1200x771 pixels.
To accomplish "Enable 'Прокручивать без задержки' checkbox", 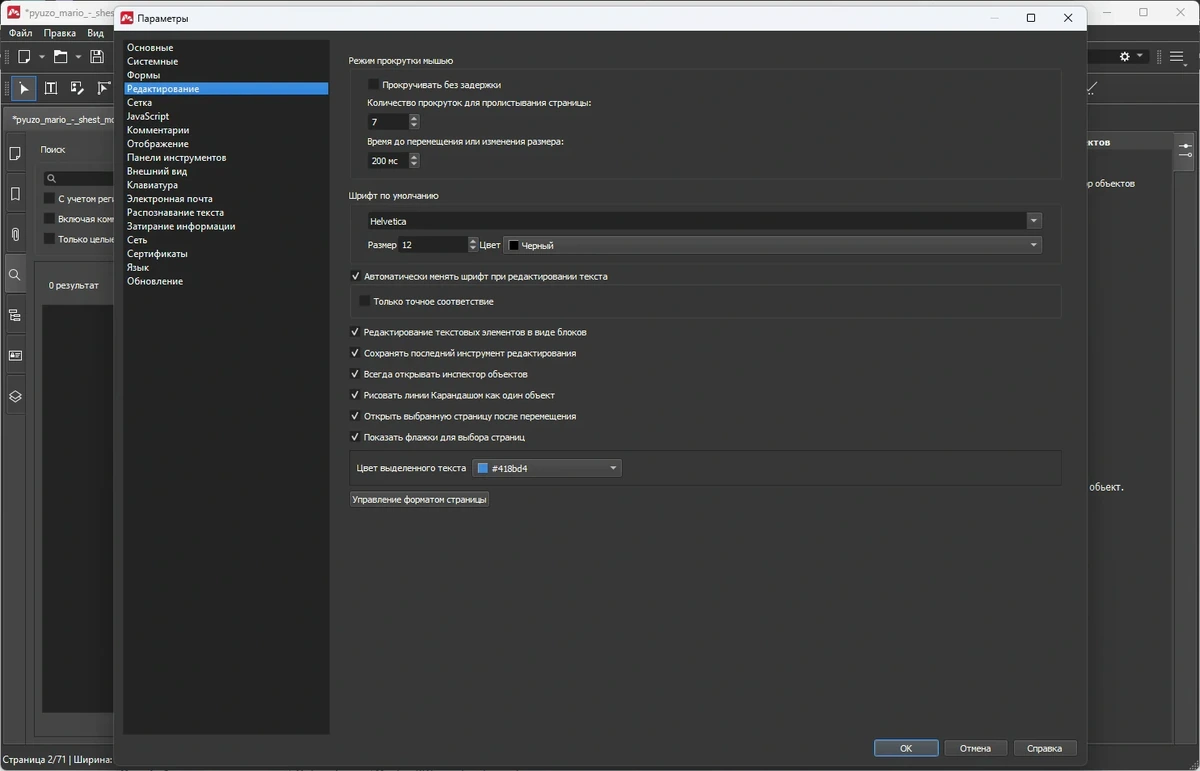I will coord(374,85).
